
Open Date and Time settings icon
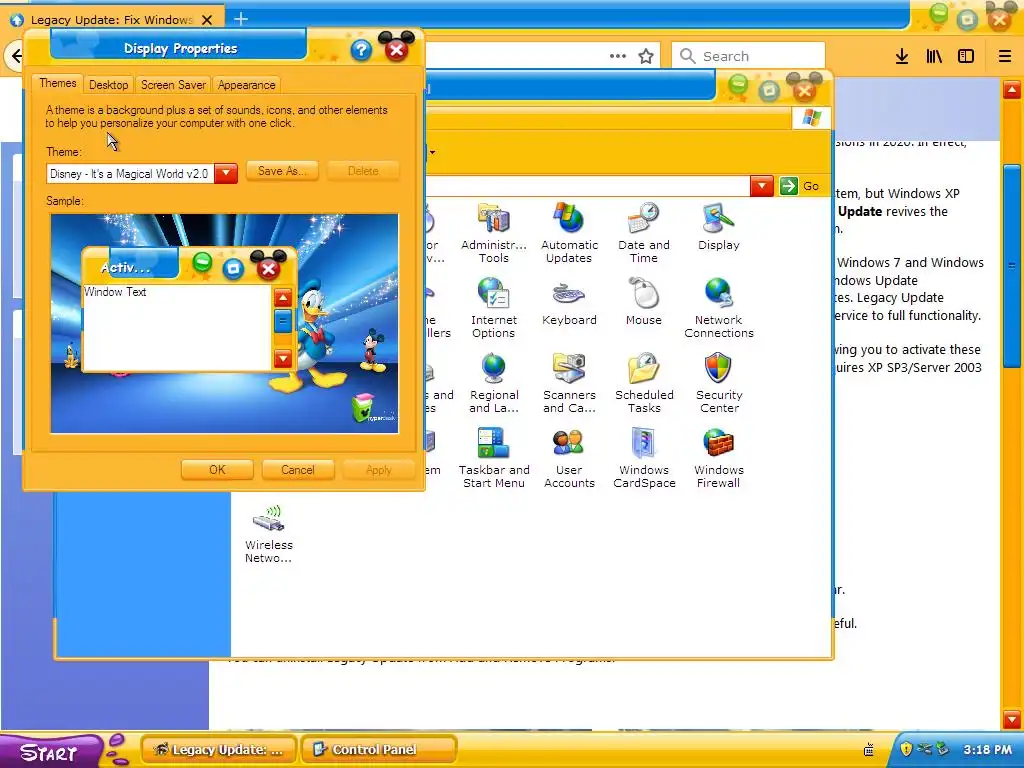tap(644, 232)
